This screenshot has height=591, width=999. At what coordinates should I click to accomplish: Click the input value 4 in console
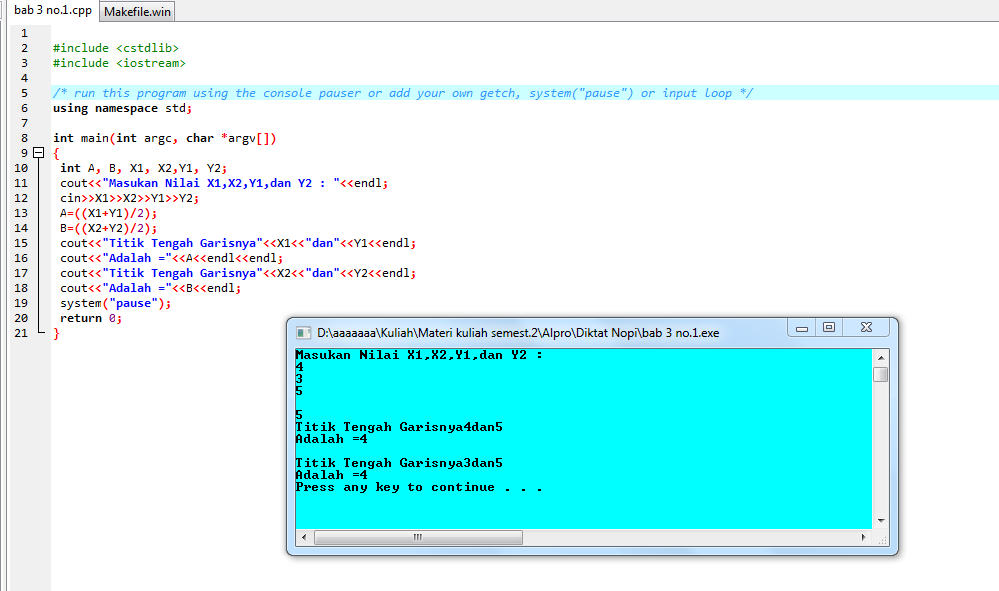(299, 367)
